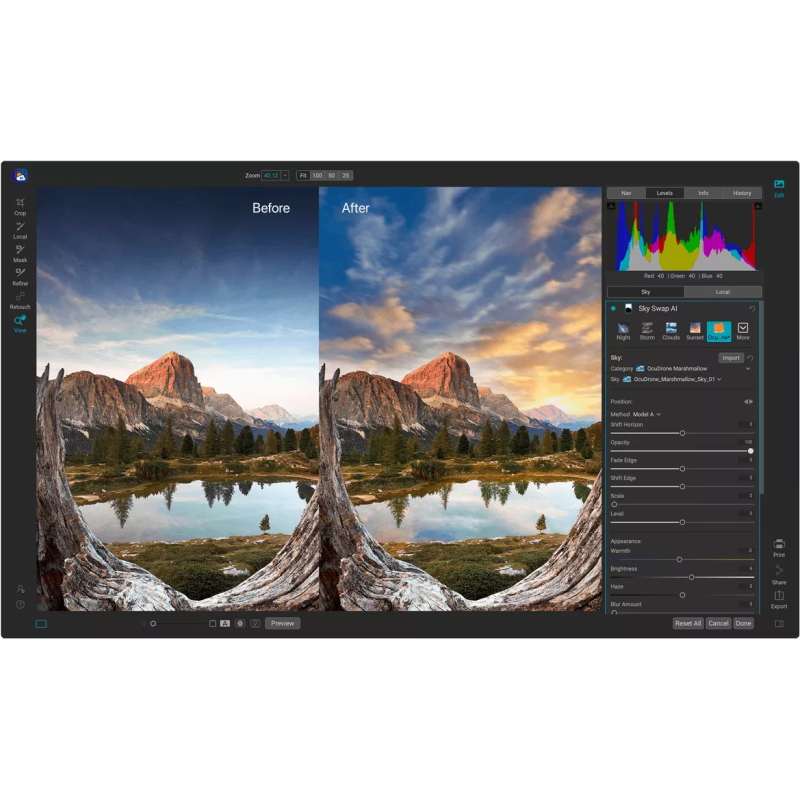Open the More sky presets dropdown
Viewport: 800px width, 800px height.
[x=743, y=329]
